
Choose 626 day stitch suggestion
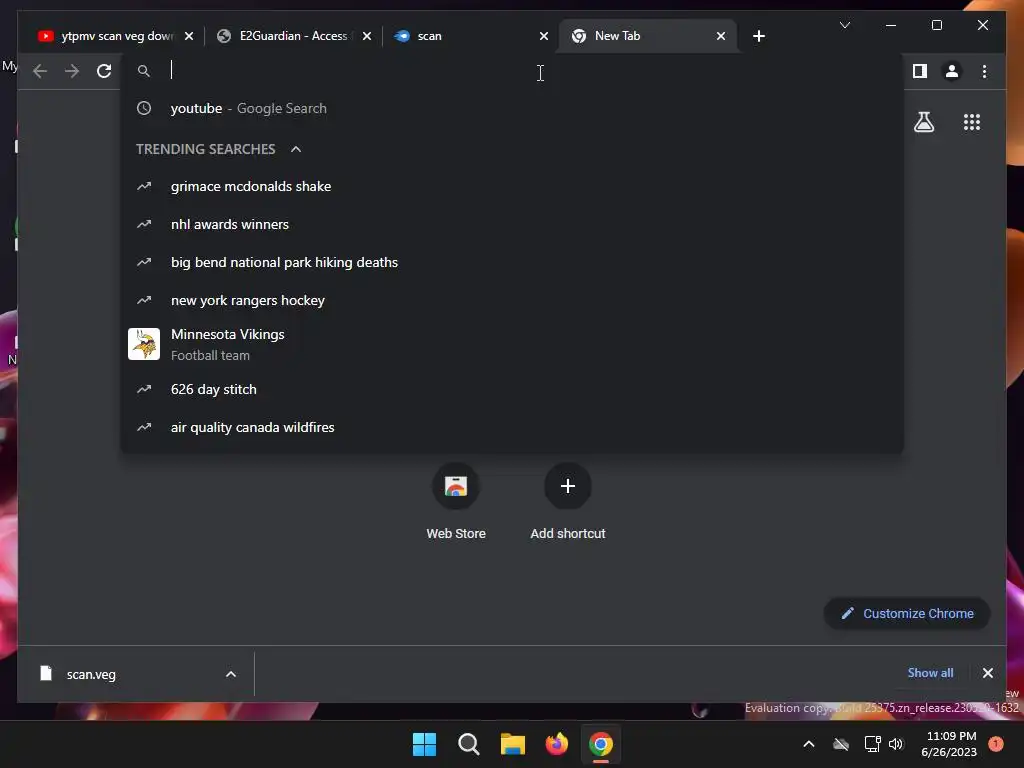[x=512, y=389]
